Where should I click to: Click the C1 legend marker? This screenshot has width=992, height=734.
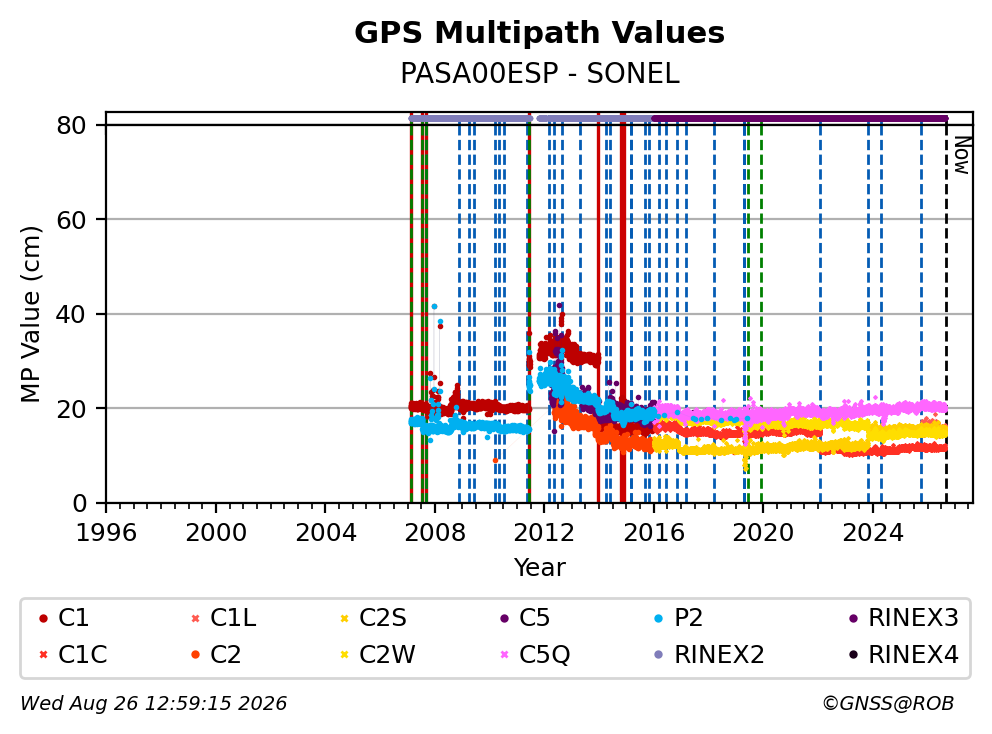point(43,618)
